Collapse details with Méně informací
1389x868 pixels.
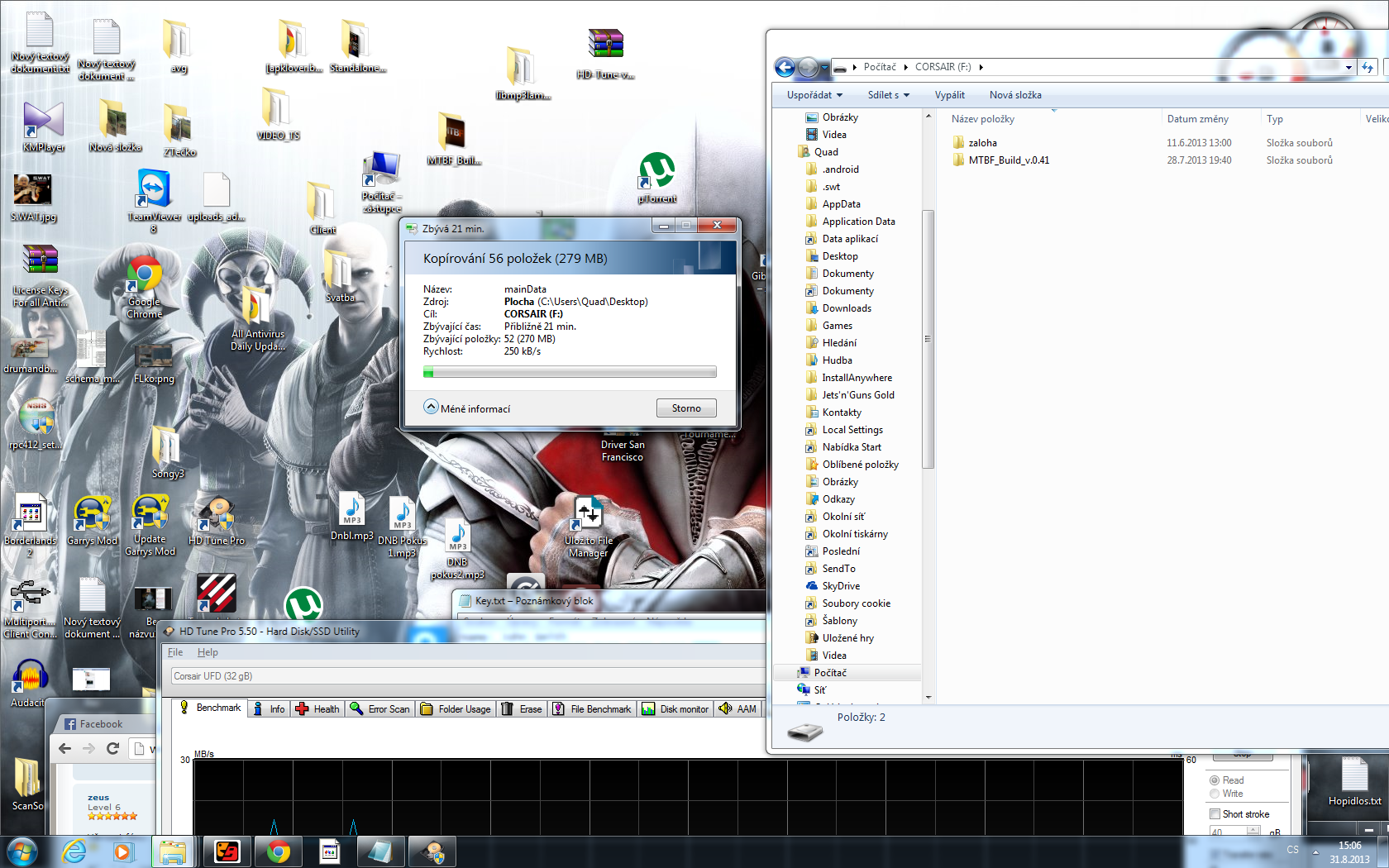(x=467, y=408)
